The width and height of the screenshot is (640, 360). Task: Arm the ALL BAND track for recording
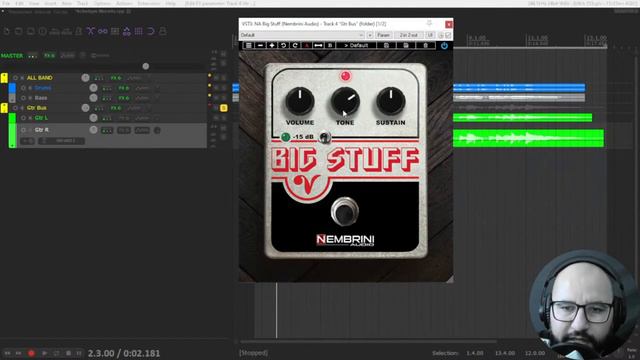tap(15, 78)
